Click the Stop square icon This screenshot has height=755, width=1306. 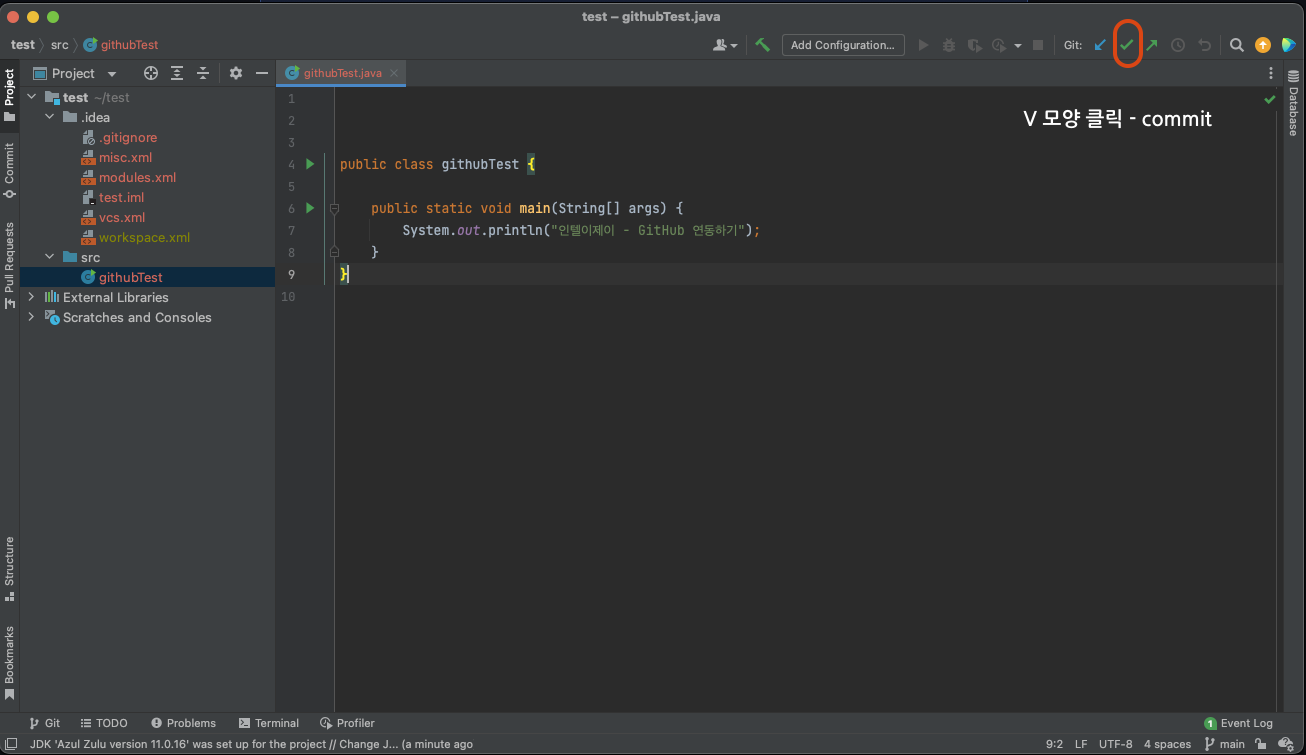1038,45
